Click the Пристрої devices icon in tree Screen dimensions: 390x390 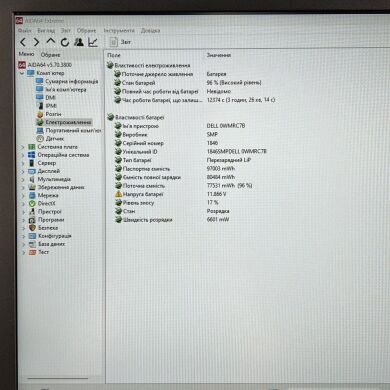[x=32, y=212]
